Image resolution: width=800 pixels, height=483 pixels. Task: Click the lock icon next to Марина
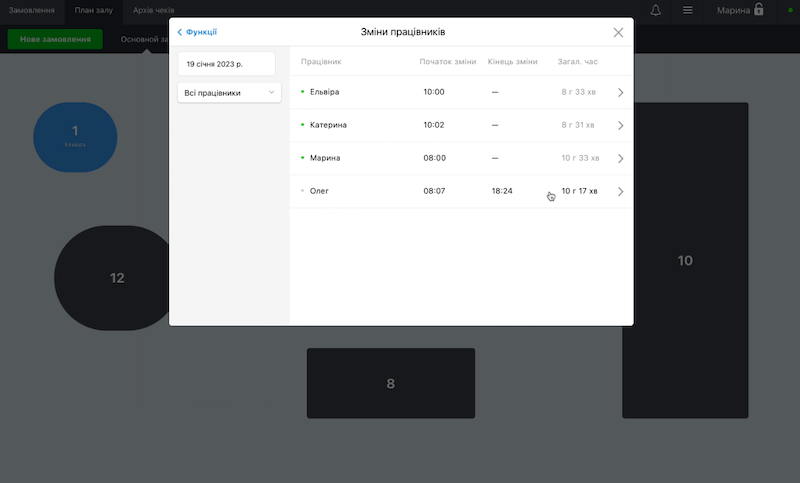pos(759,10)
